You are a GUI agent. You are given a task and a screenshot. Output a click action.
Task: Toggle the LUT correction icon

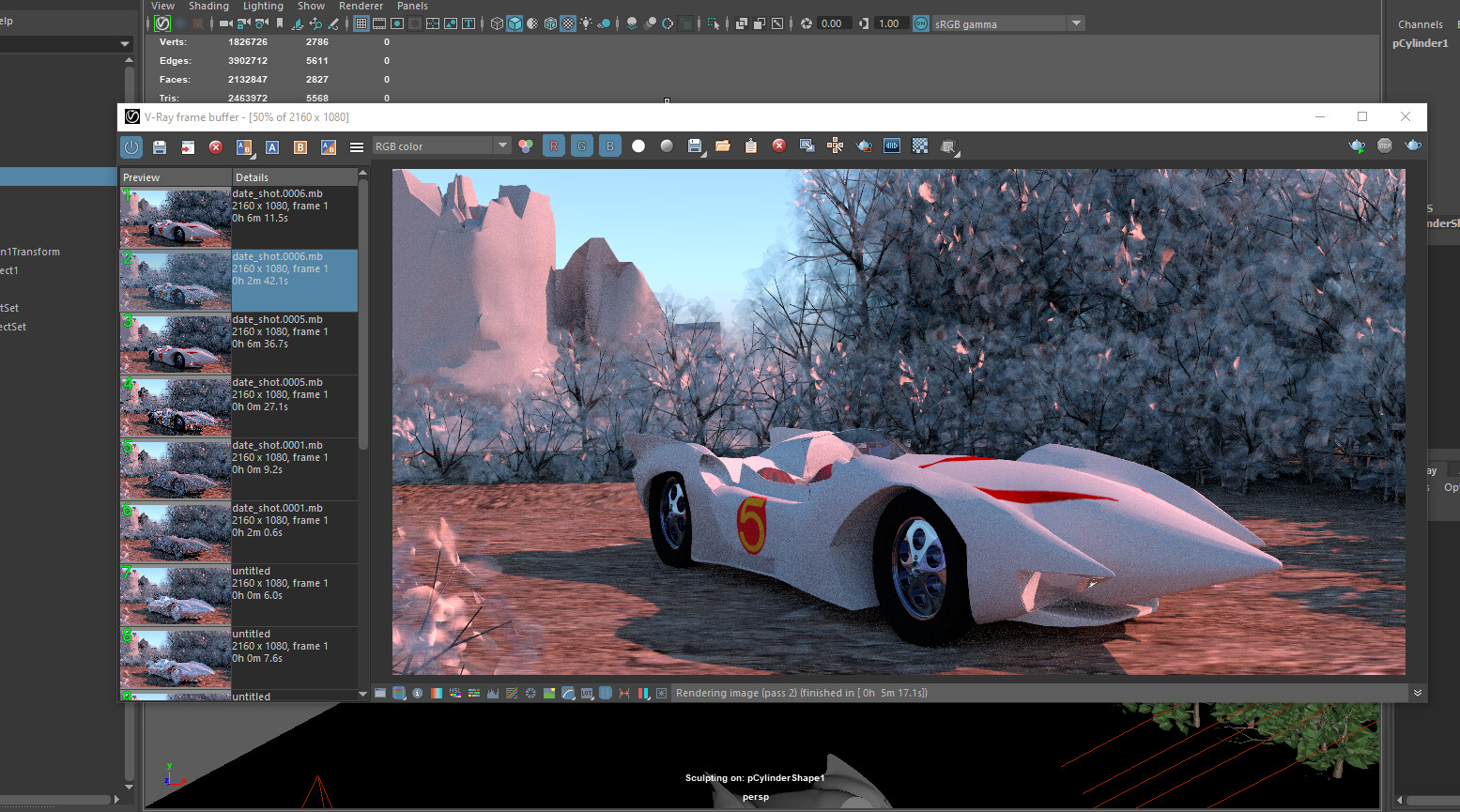click(x=587, y=693)
